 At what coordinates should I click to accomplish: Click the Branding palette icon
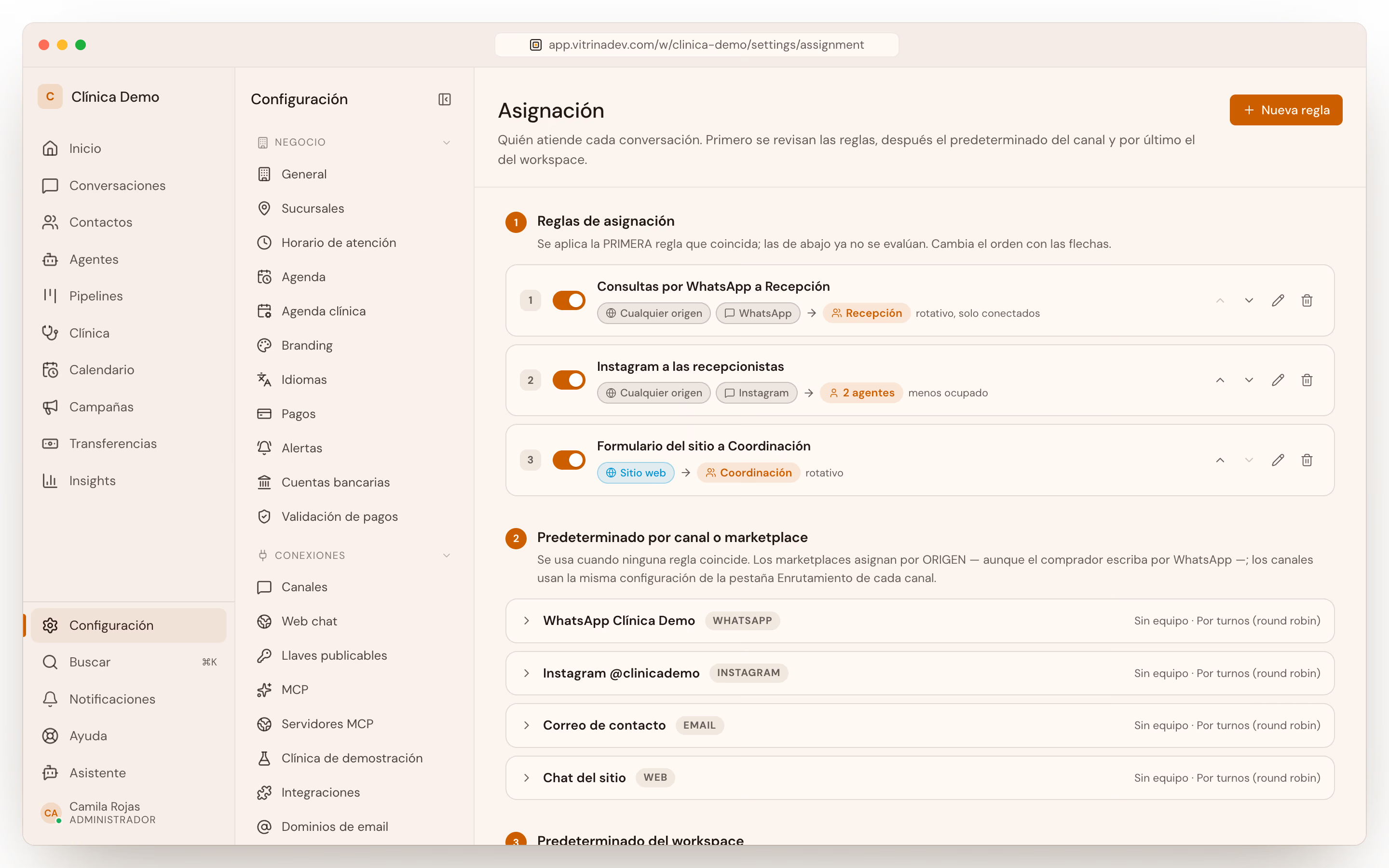[264, 345]
